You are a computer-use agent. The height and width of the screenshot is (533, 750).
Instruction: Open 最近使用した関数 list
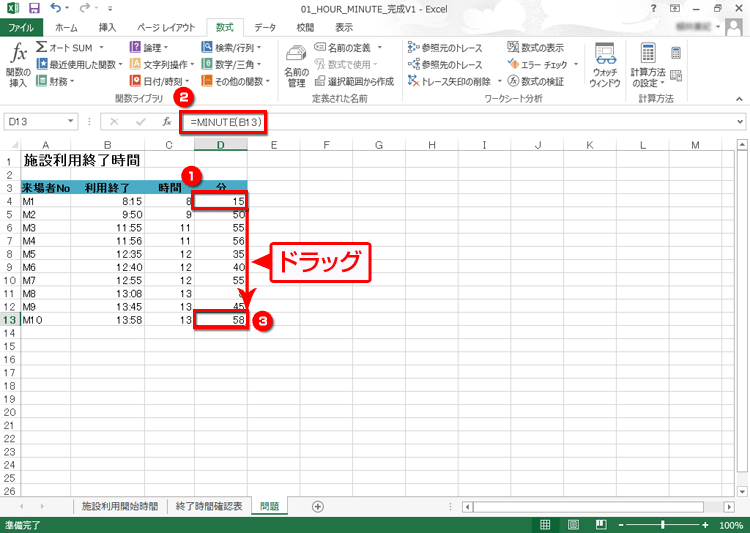tap(79, 64)
